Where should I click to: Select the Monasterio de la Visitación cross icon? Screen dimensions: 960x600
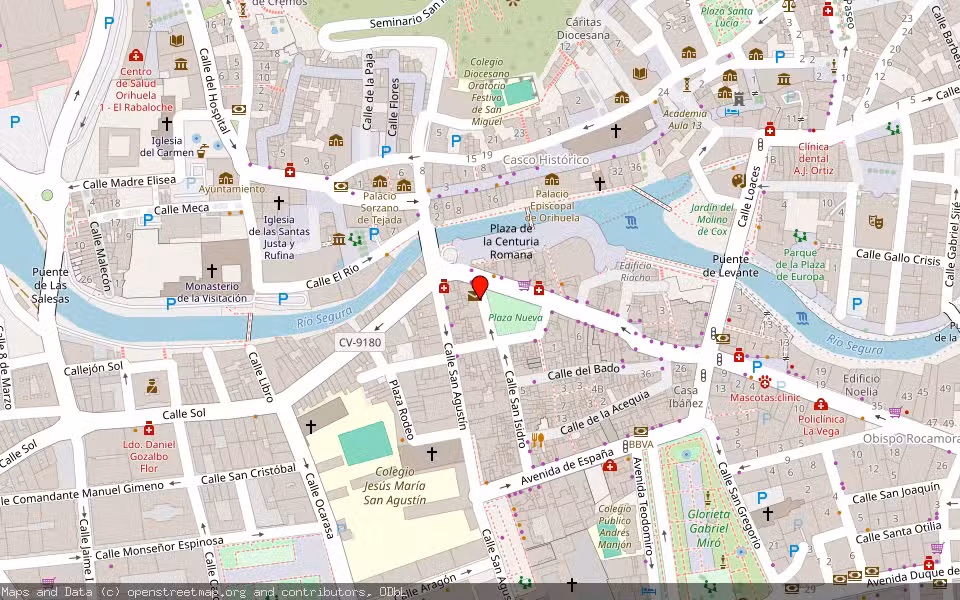(x=211, y=271)
